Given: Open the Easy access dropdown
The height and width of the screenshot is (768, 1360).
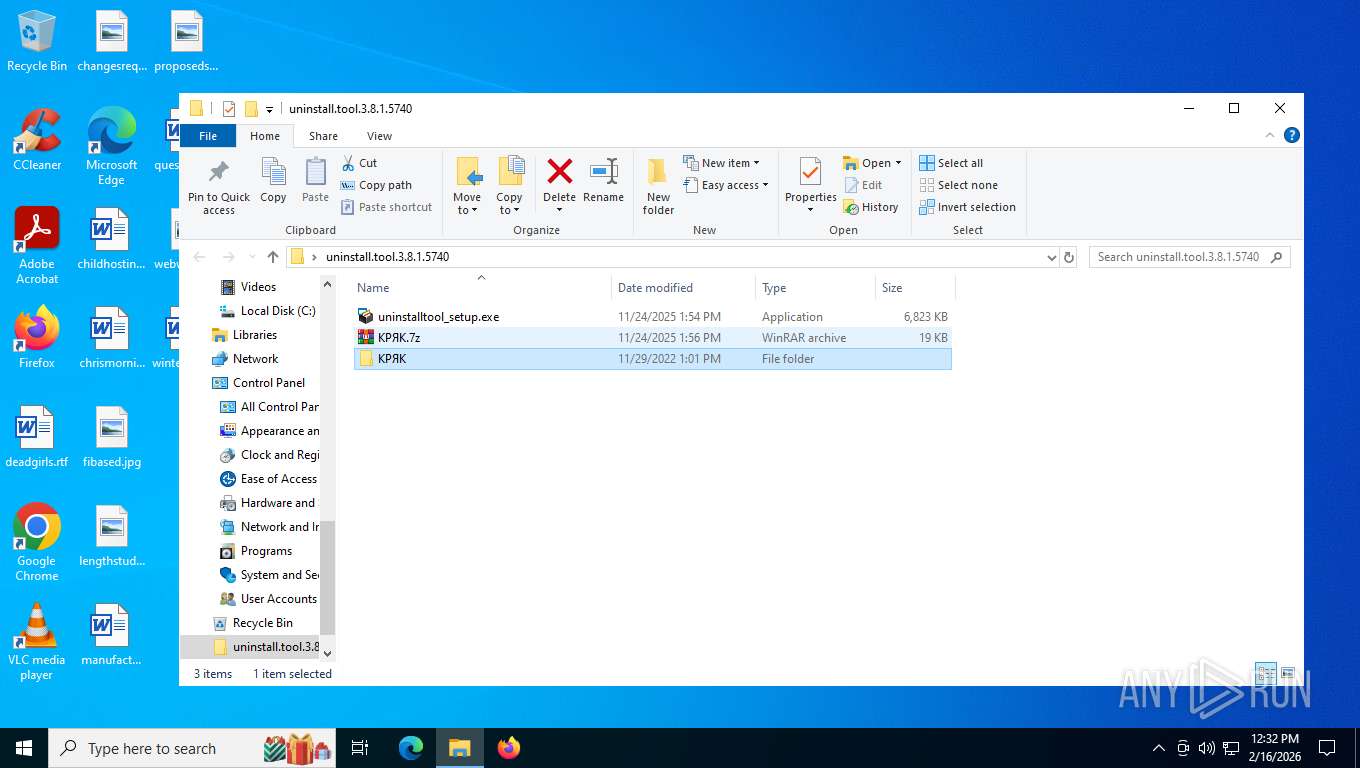Looking at the screenshot, I should (x=727, y=185).
